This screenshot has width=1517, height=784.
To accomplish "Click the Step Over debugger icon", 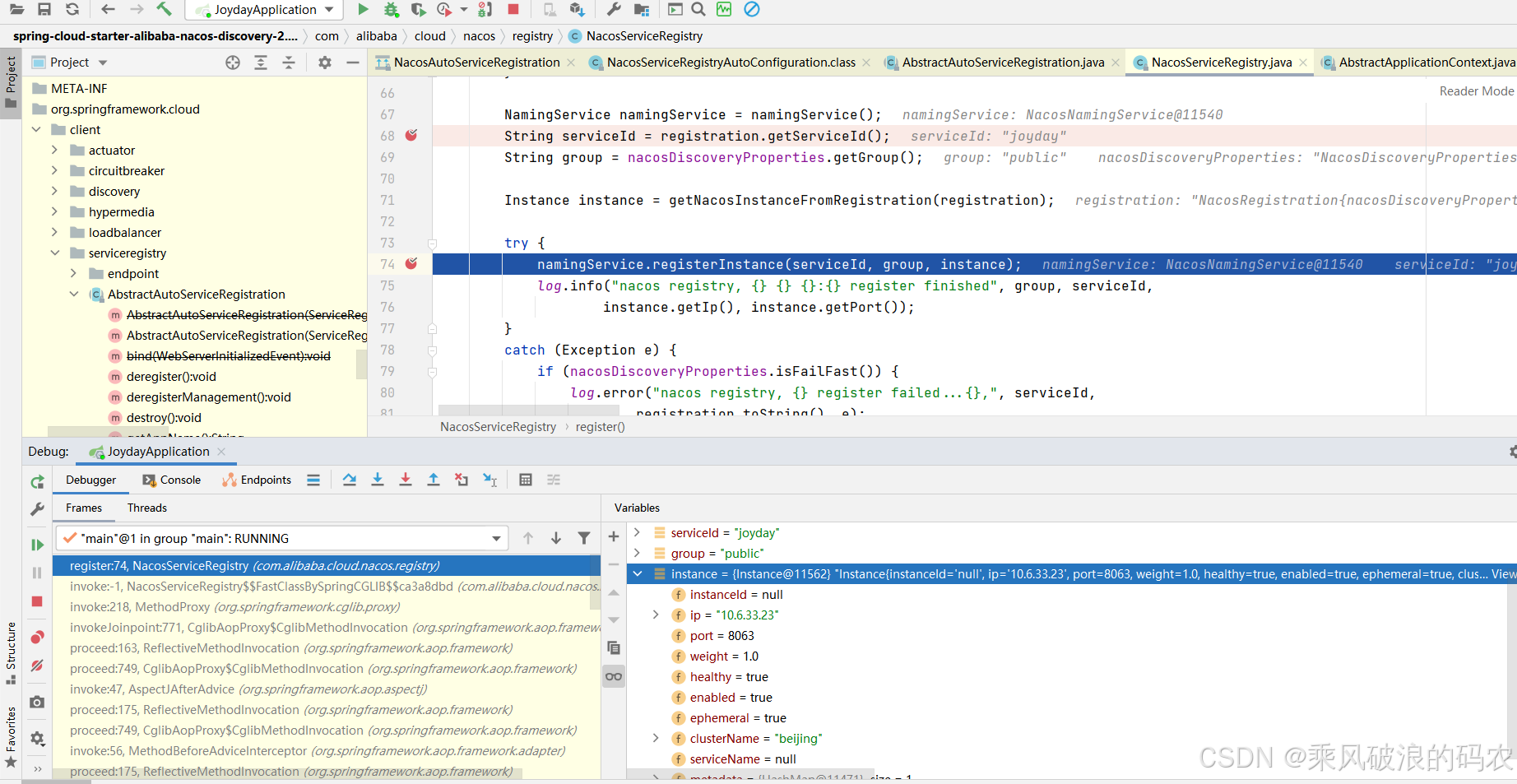I will pyautogui.click(x=350, y=480).
